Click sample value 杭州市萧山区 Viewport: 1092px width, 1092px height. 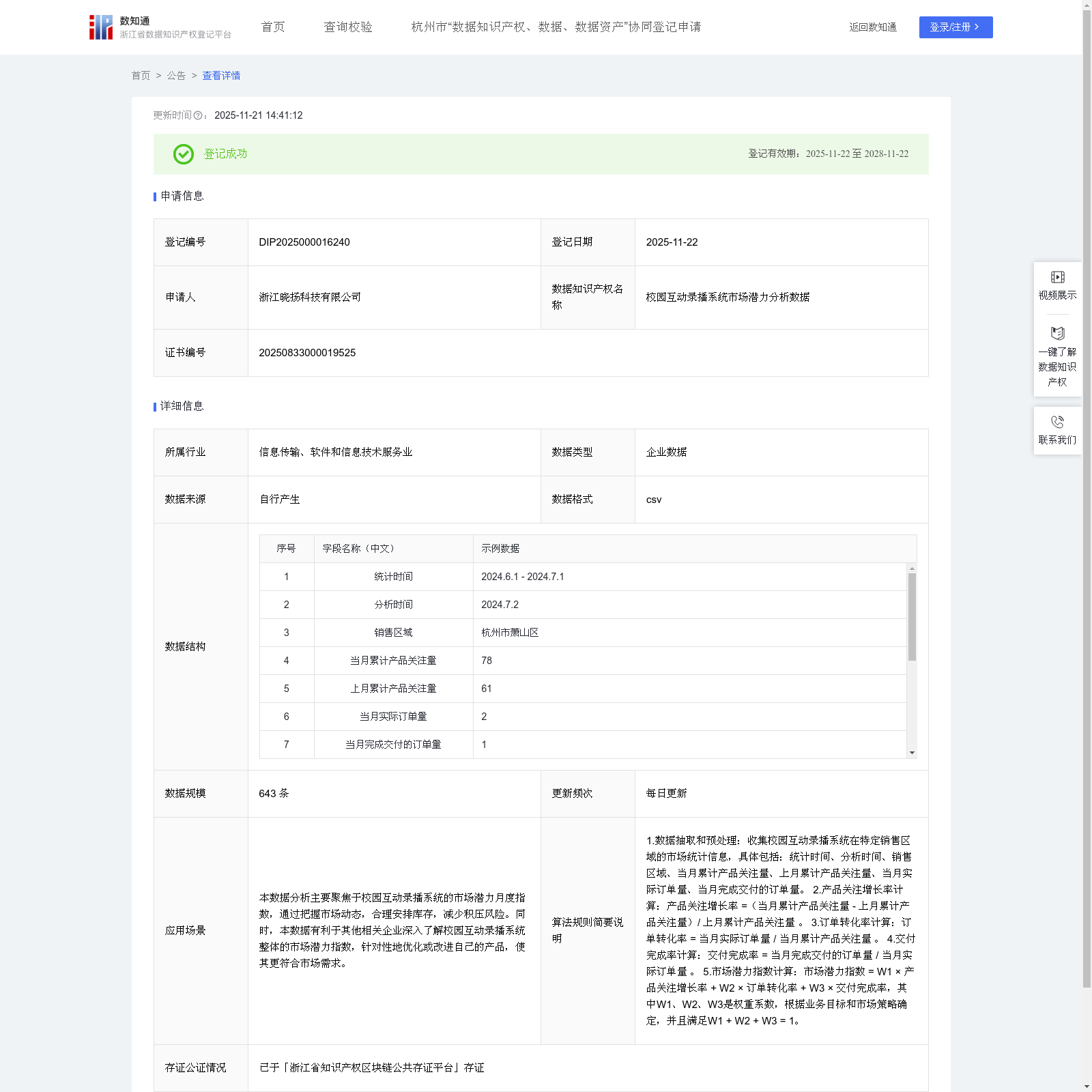coord(510,633)
